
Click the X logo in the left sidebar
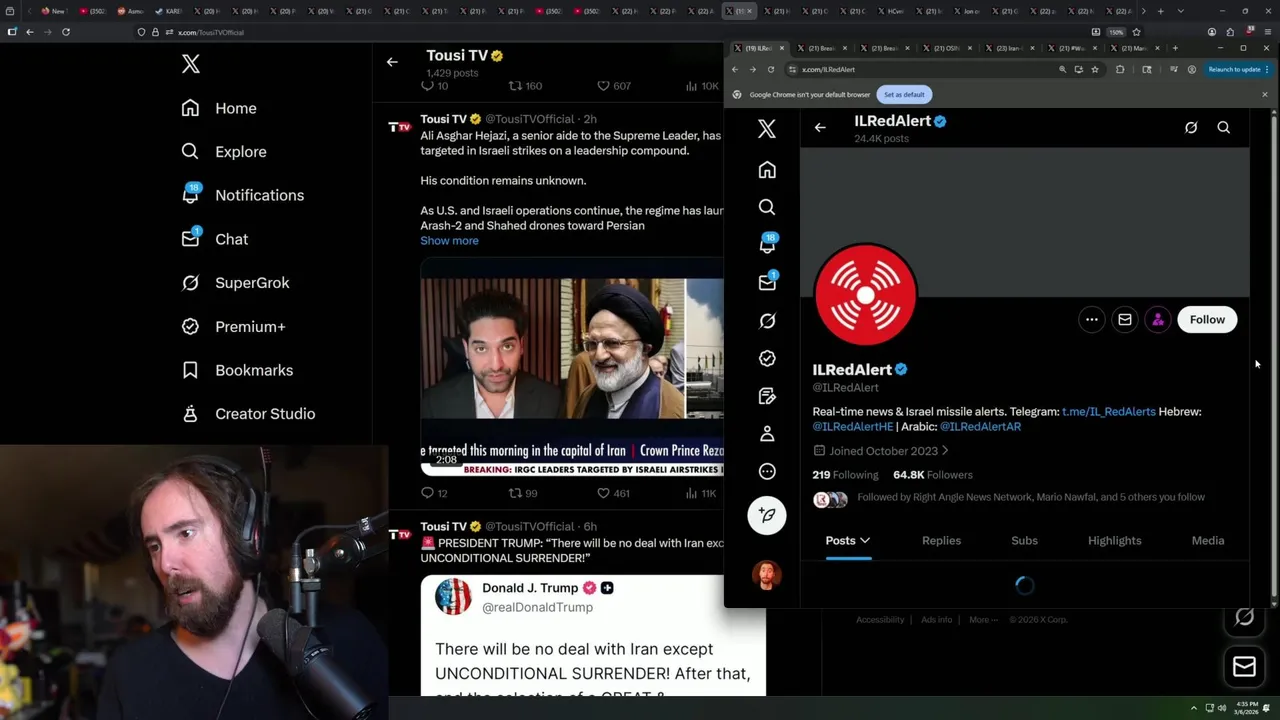click(191, 64)
